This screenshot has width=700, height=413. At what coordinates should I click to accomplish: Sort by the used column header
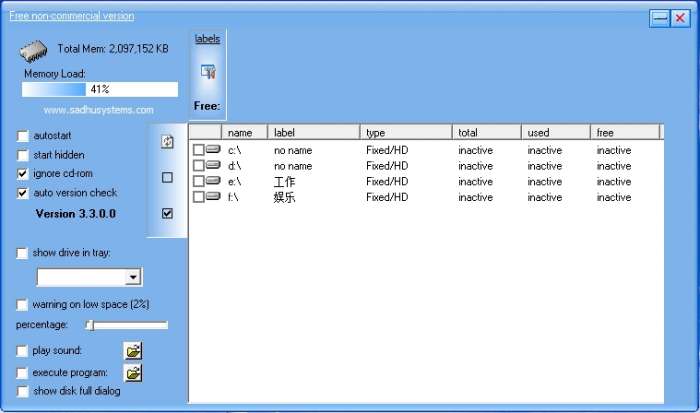(556, 132)
